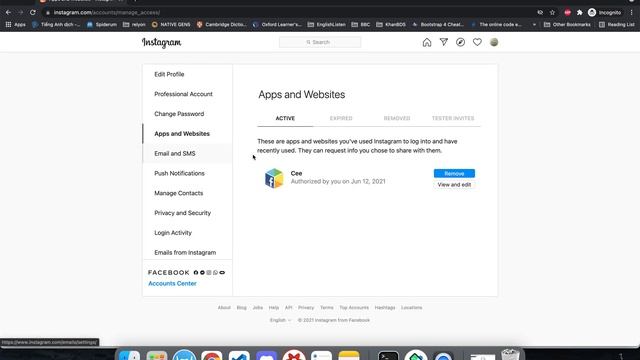Click the third-party cookie blocked eye icon
The image size is (640, 360).
(540, 13)
